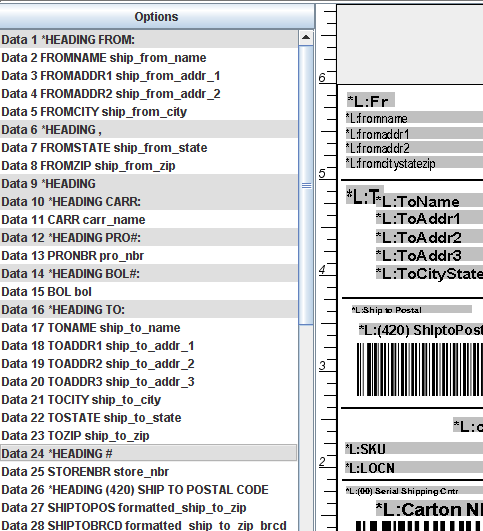Select Data 1 *HEADING FROM: row
The height and width of the screenshot is (531, 483).
[149, 40]
